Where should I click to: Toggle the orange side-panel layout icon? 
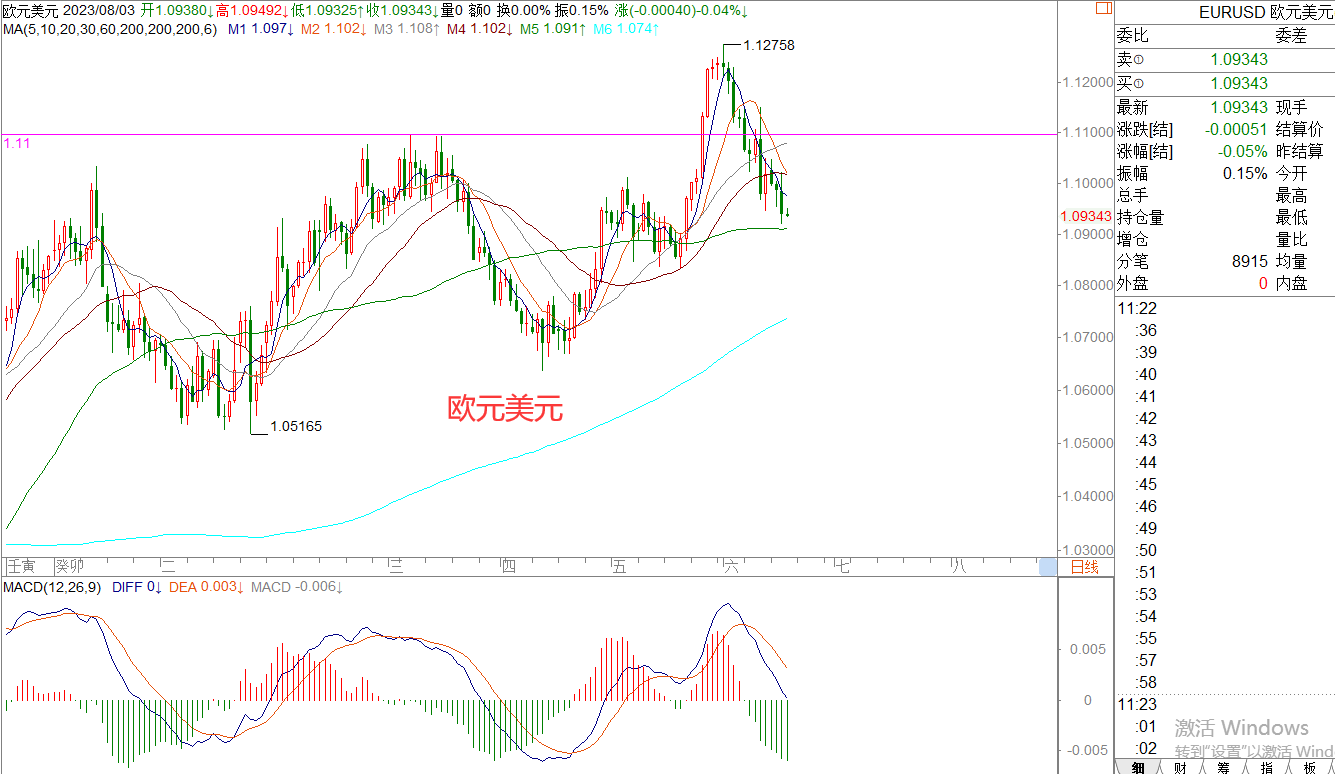click(1102, 8)
